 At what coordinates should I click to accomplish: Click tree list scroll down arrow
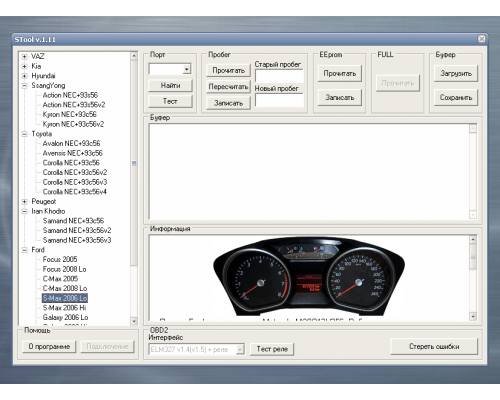coord(134,321)
